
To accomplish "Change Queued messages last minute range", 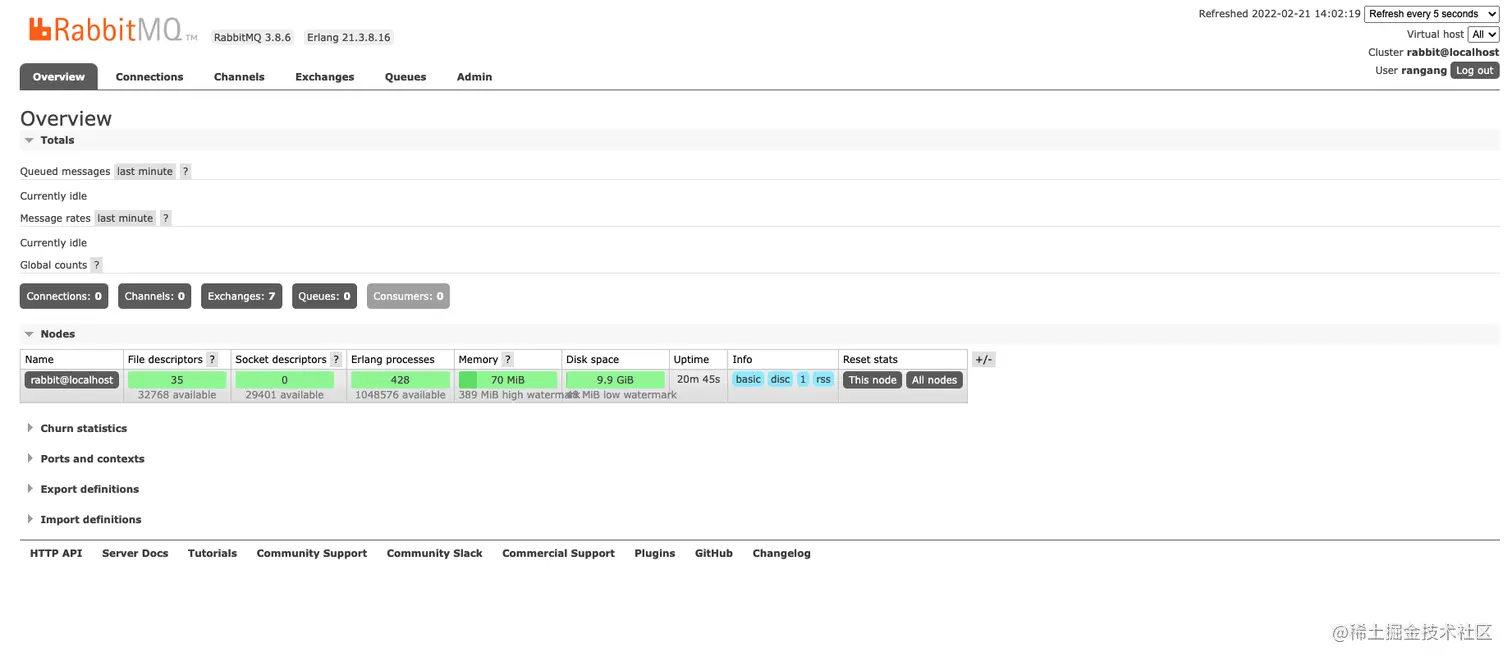I will (145, 171).
